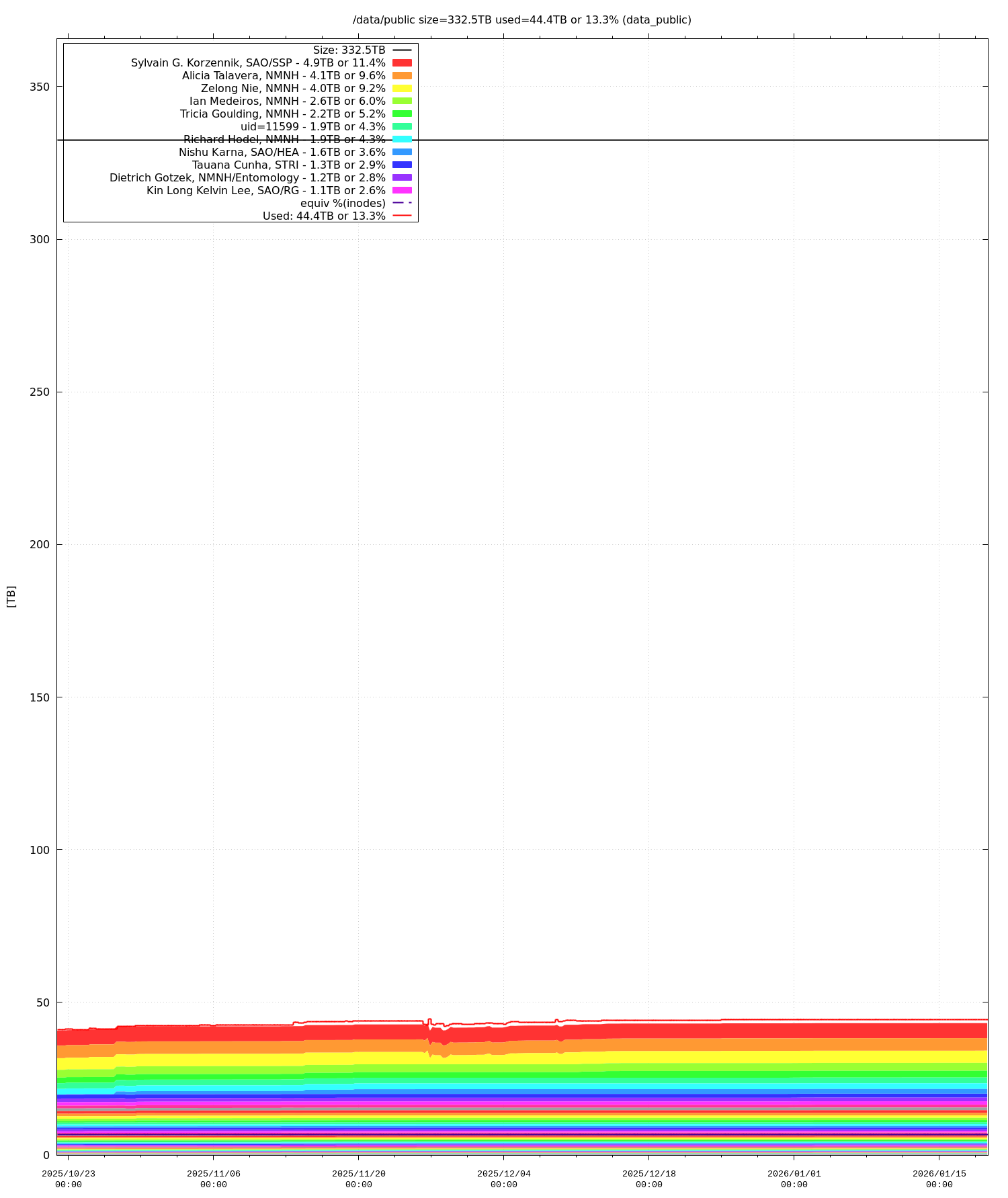This screenshot has width=1008, height=1198.
Task: Click the 'Used: 44.4TB or 13.3%' legend label
Action: tap(324, 216)
